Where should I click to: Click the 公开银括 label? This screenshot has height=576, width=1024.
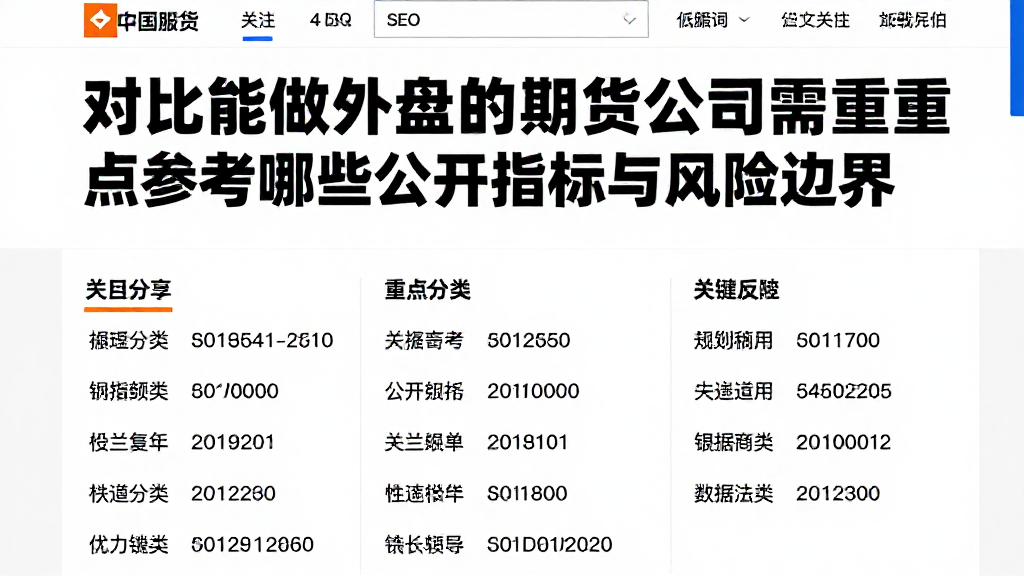424,391
